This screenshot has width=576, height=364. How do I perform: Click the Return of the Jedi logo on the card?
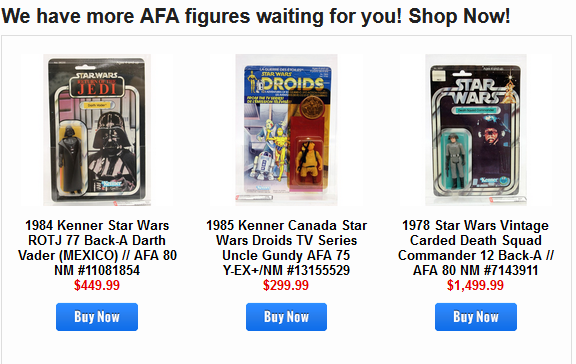97,85
